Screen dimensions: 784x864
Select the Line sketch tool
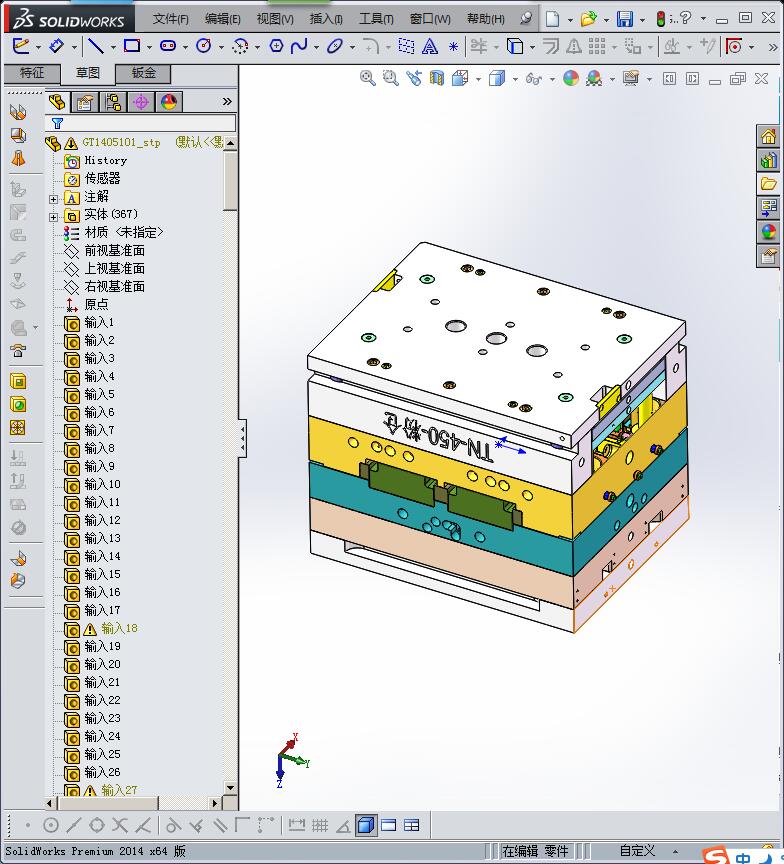(x=96, y=46)
